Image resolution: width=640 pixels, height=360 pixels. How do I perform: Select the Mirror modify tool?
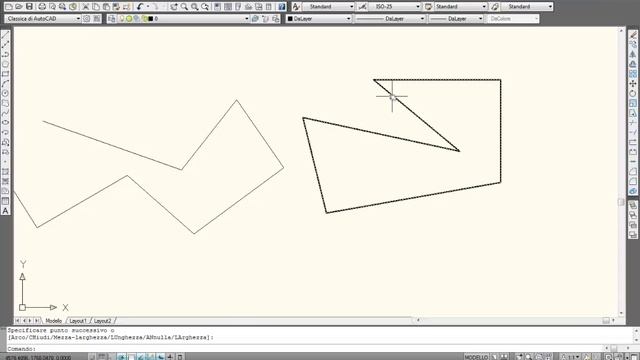[x=633, y=55]
